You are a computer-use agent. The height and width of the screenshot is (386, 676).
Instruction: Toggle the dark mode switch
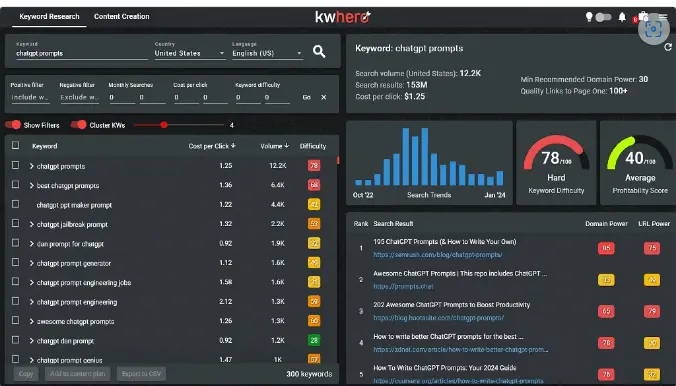click(x=603, y=17)
